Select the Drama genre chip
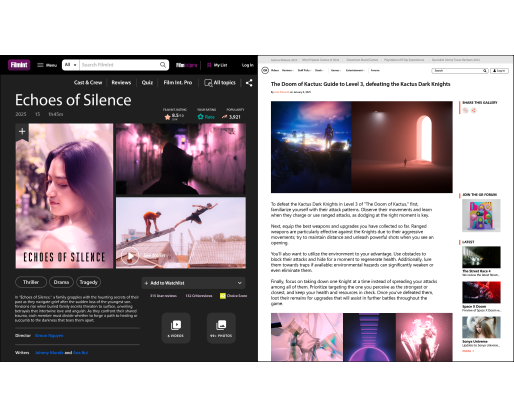The height and width of the screenshot is (418, 514). (61, 282)
